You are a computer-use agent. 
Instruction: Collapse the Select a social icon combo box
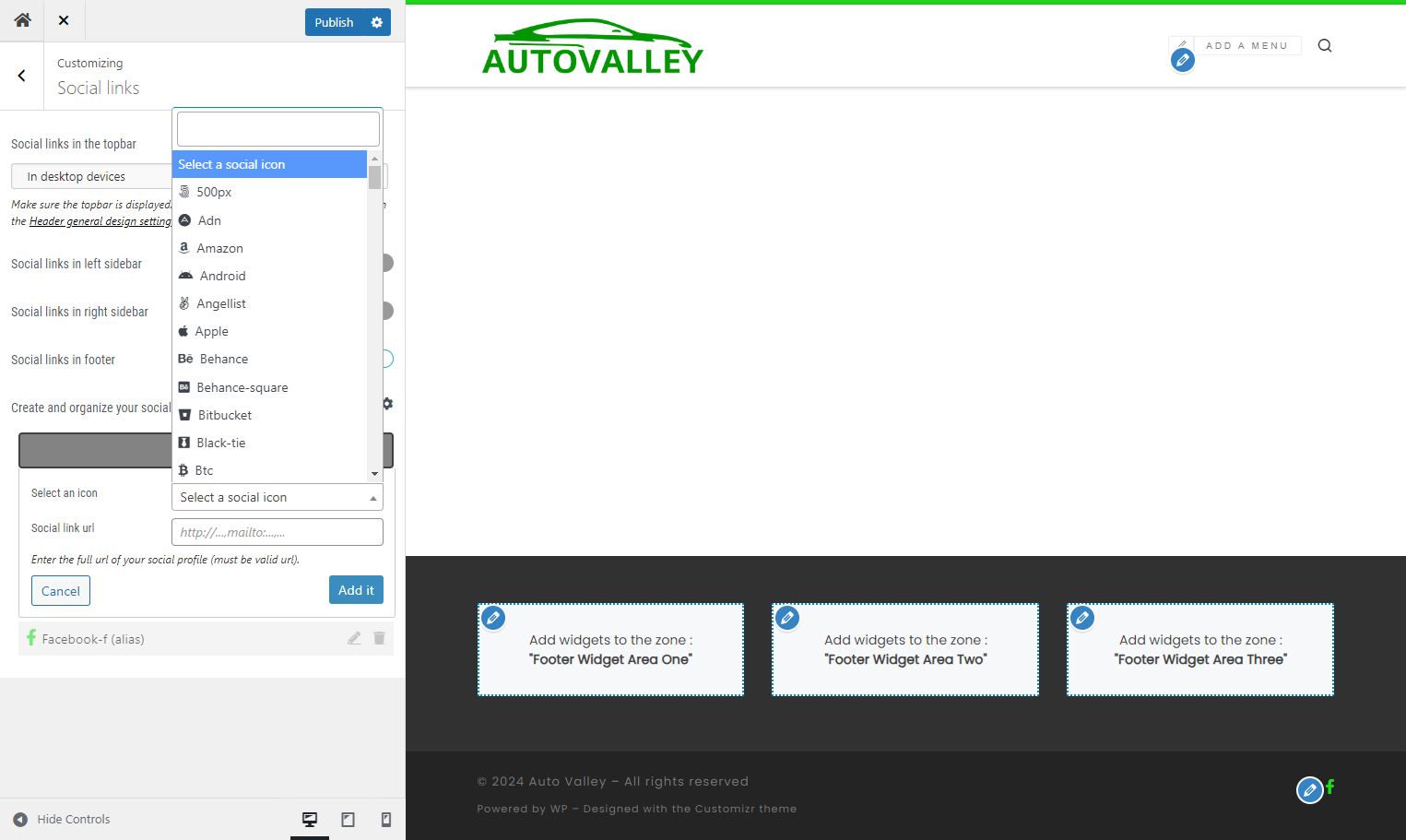(x=278, y=497)
